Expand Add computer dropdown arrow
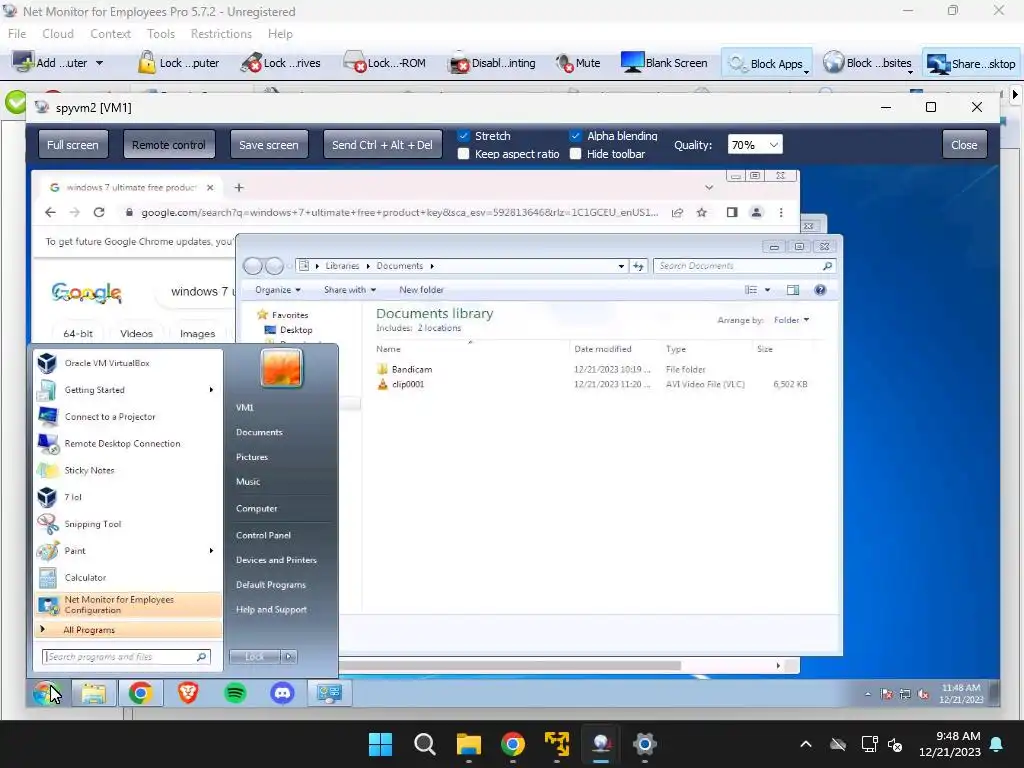1024x768 pixels. tap(99, 63)
